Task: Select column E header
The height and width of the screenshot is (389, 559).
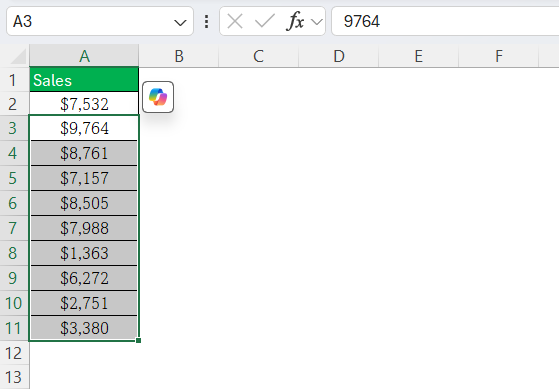Action: coord(419,56)
